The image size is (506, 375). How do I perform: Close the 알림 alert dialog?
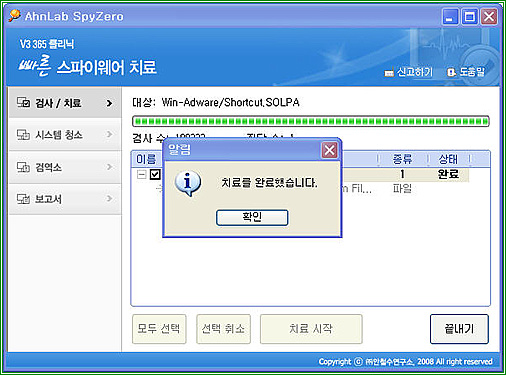click(329, 150)
